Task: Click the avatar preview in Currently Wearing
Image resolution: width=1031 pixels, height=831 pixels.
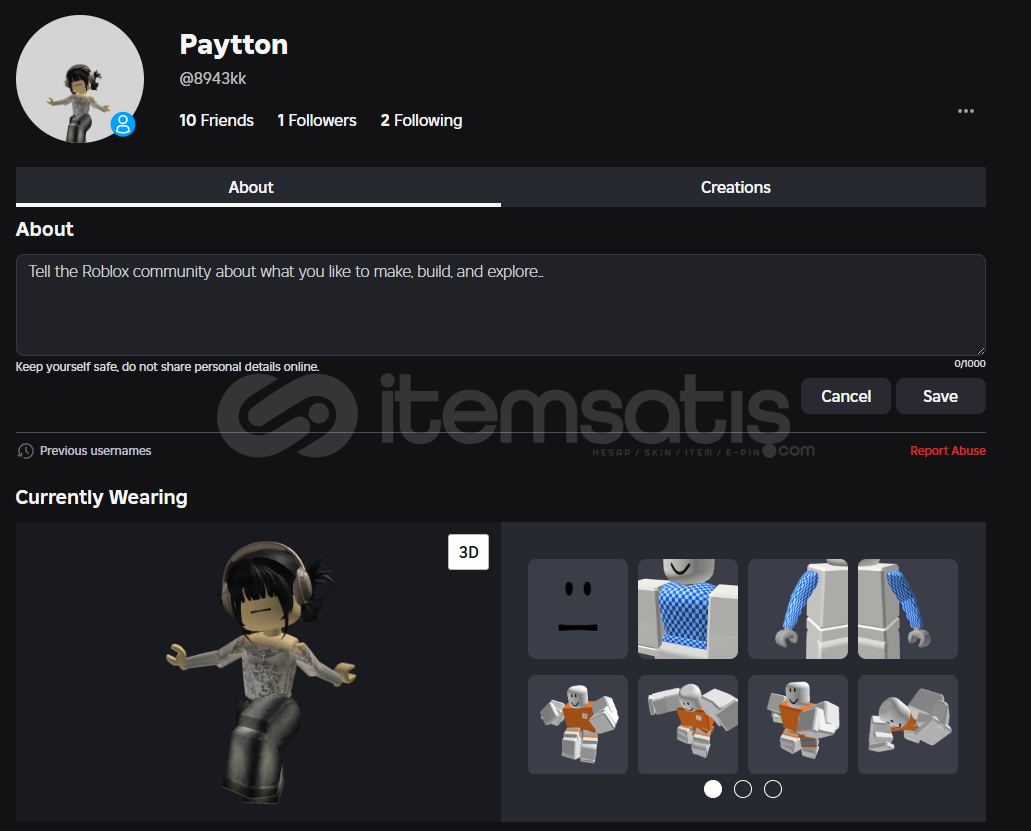Action: pyautogui.click(x=258, y=672)
